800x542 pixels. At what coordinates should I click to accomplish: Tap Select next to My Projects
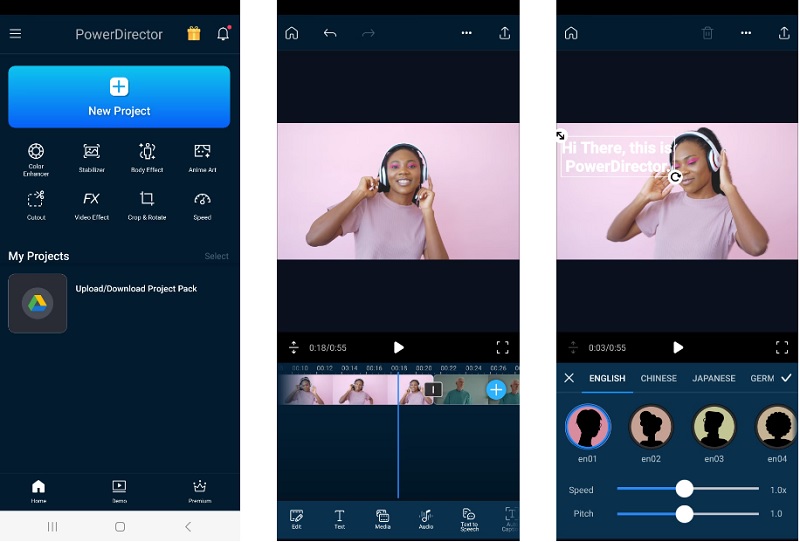(216, 257)
